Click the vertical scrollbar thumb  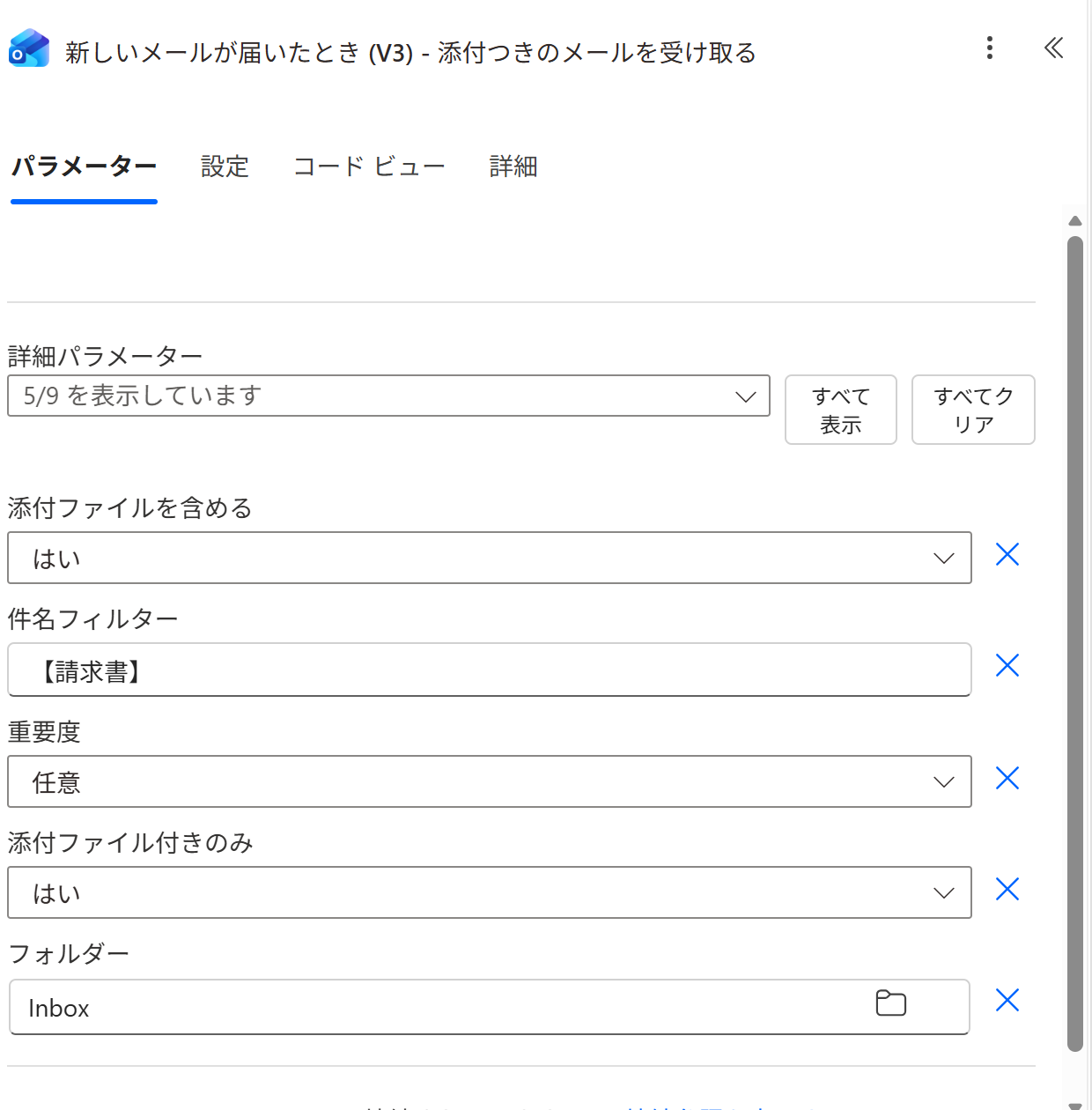1075,644
